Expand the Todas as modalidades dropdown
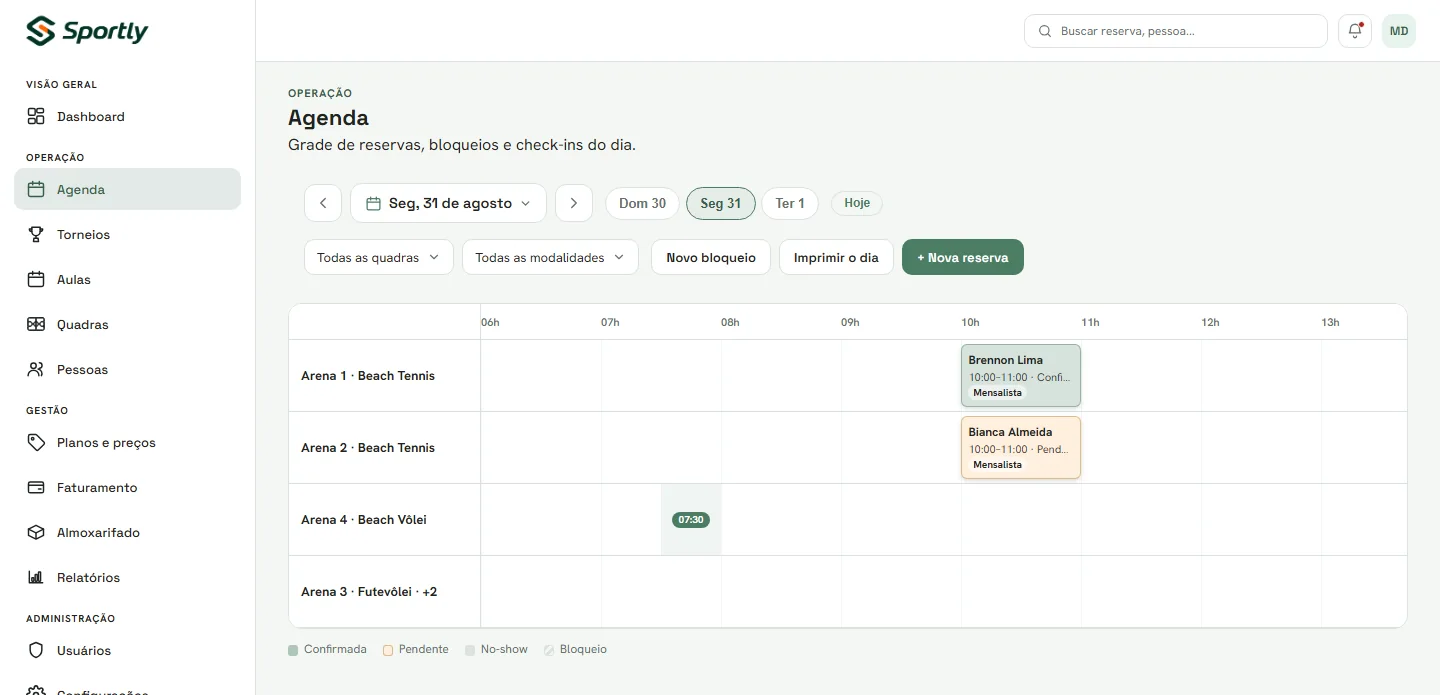This screenshot has width=1440, height=695. click(550, 257)
